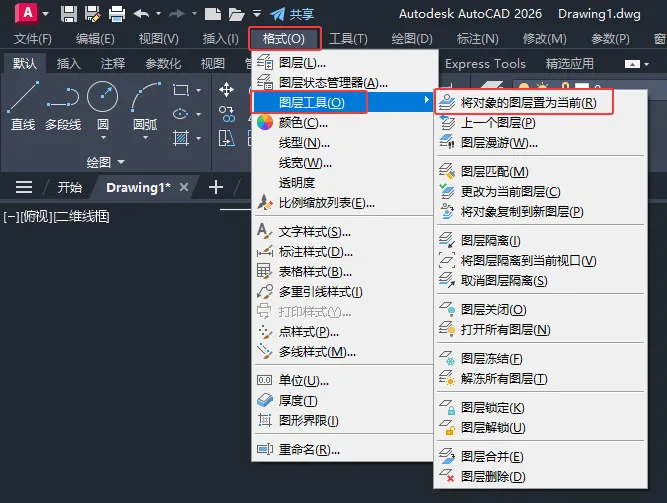
Task: Select the ellipse tool icon
Action: [x=181, y=114]
